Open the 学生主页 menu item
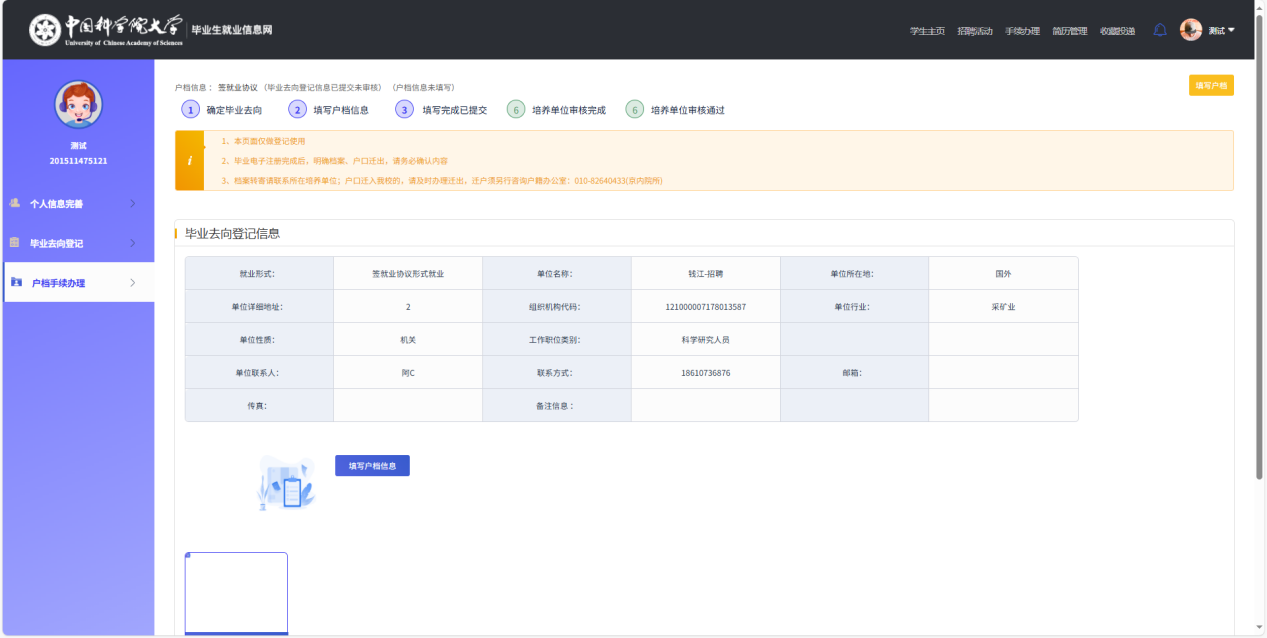This screenshot has width=1267, height=638. 927,31
